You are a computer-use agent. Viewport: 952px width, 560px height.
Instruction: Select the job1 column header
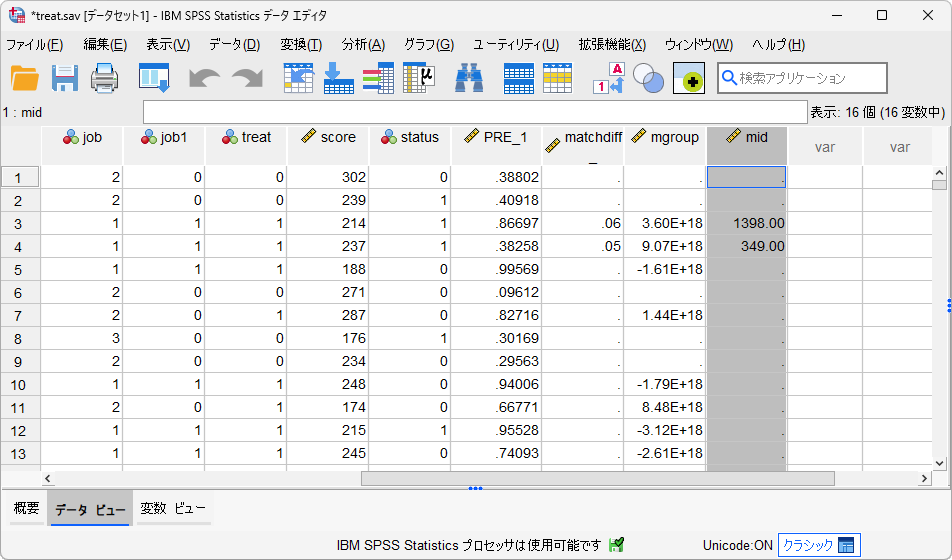(x=164, y=145)
